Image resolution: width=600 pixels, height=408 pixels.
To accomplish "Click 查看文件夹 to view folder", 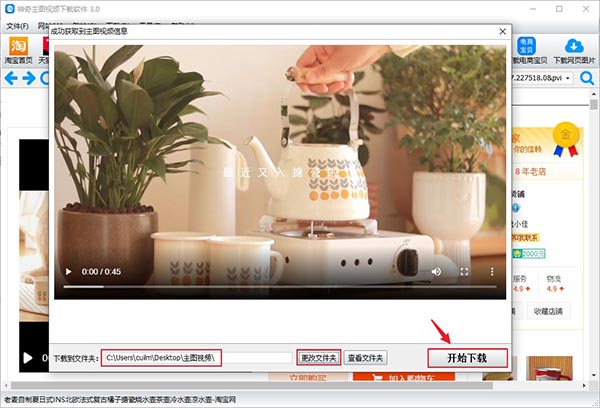I will coord(366,357).
